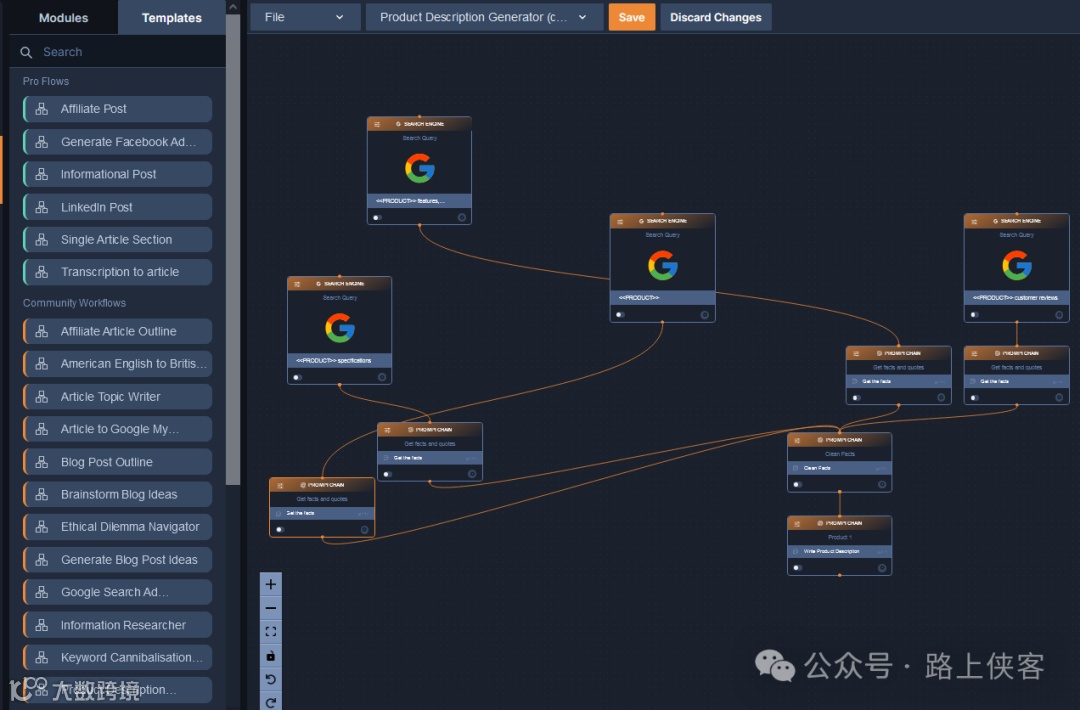Open Information Researcher workflow

(117, 625)
